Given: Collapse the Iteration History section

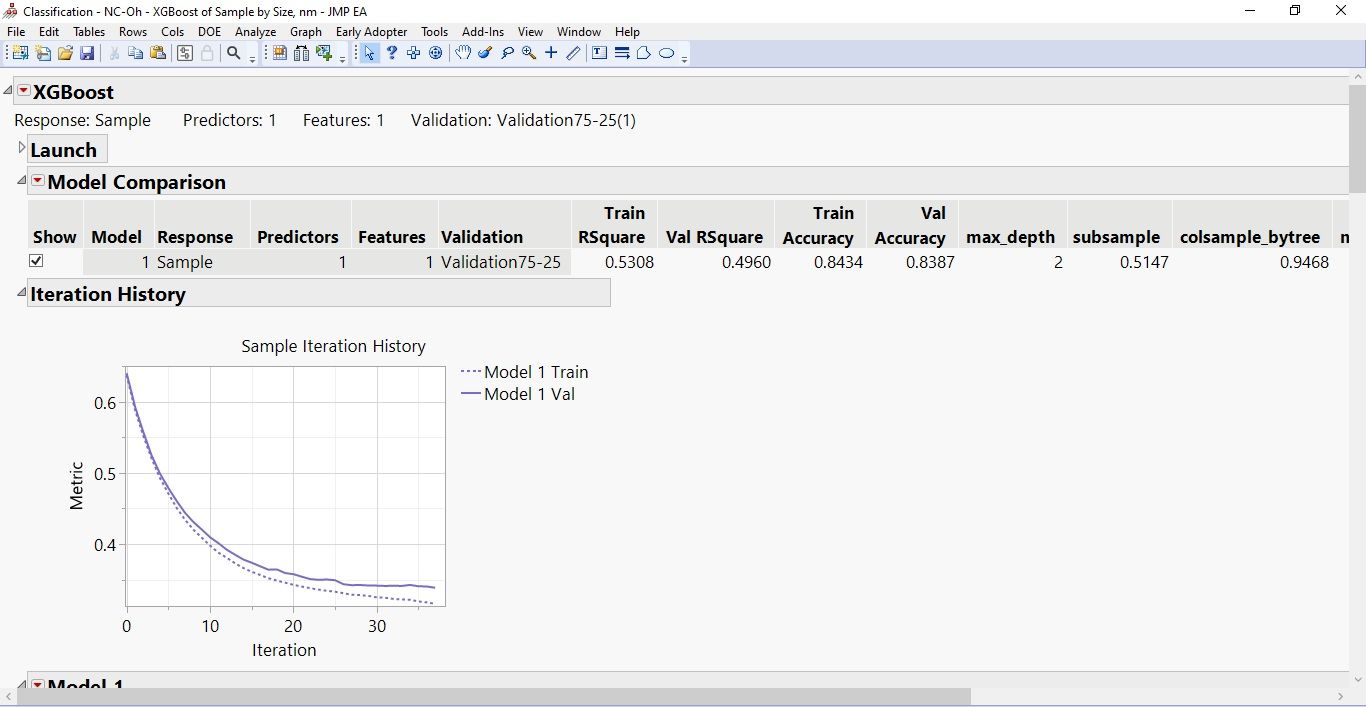Looking at the screenshot, I should tap(21, 293).
